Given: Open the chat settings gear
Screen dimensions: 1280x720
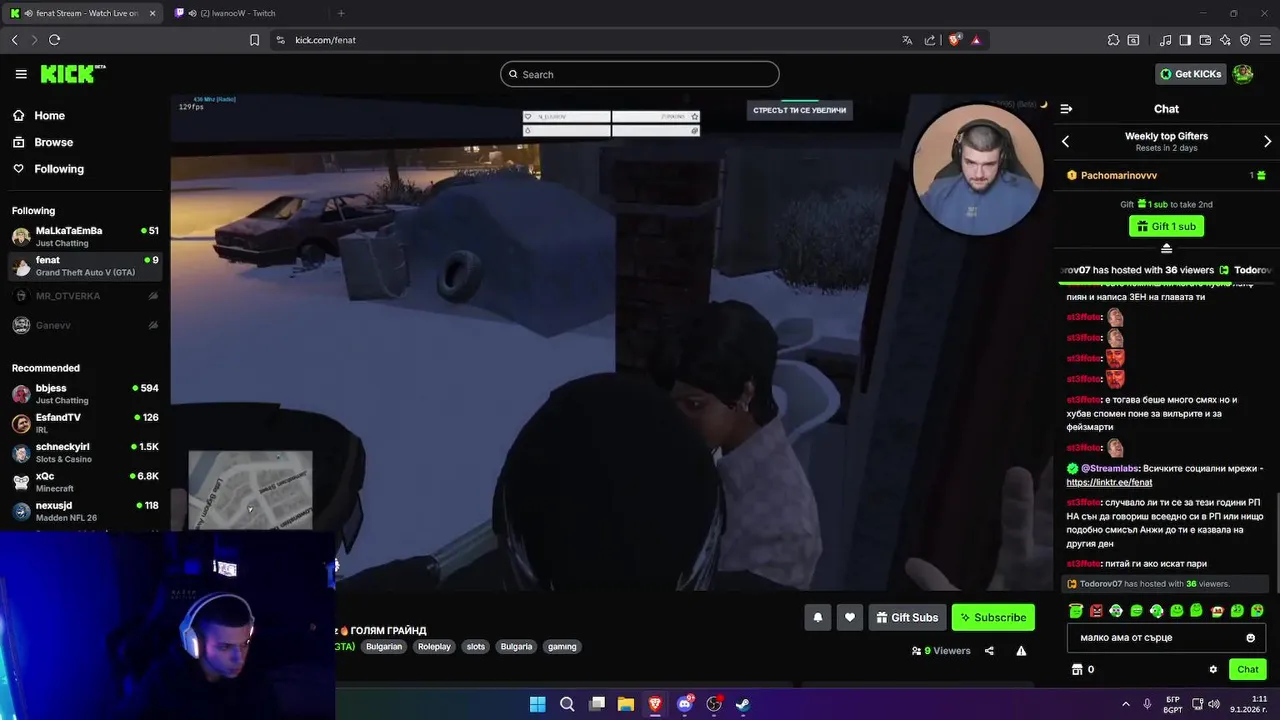Looking at the screenshot, I should click(x=1213, y=670).
